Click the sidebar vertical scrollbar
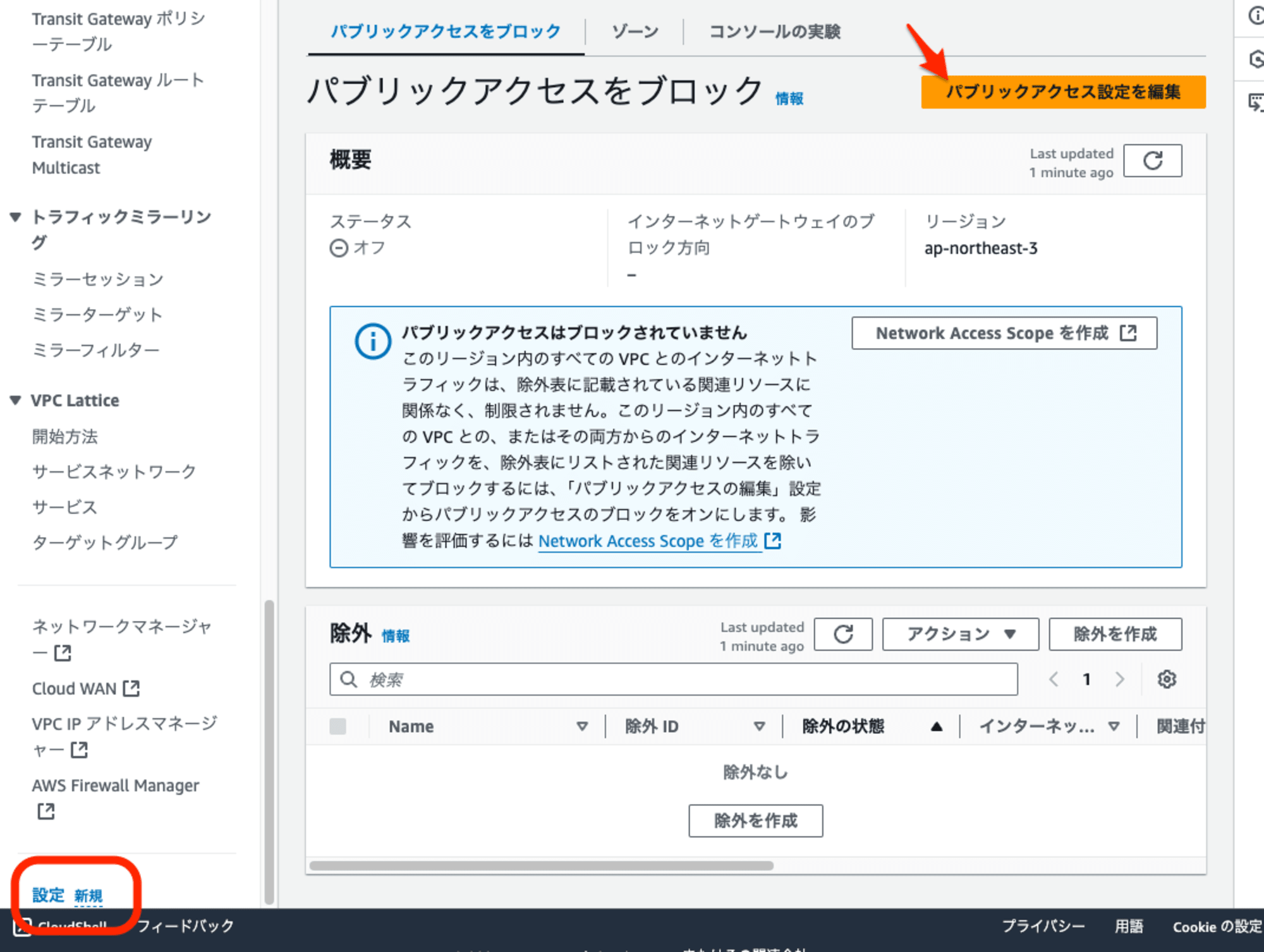The image size is (1264, 952). tap(269, 752)
